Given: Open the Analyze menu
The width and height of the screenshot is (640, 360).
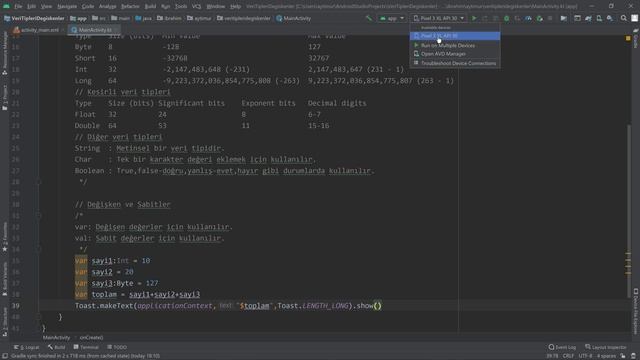Looking at the screenshot, I should [x=107, y=6].
